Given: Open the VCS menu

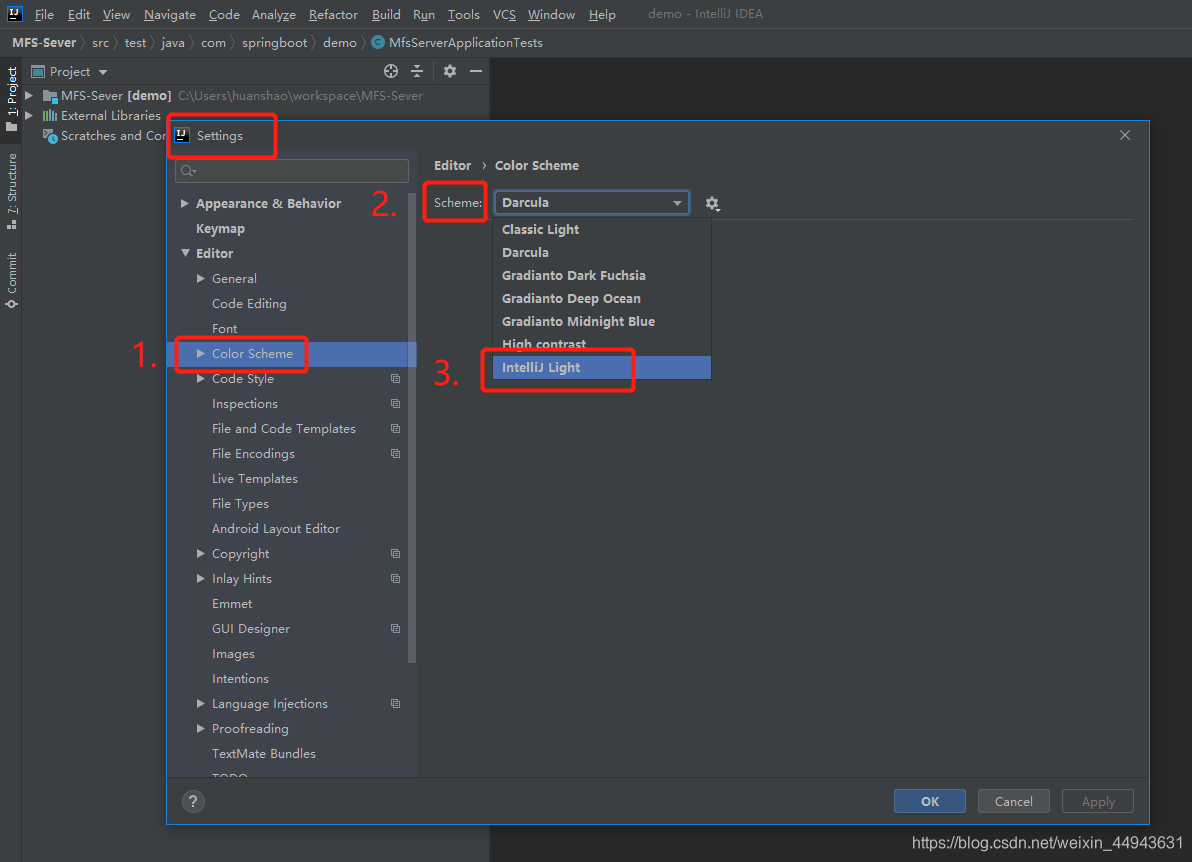Looking at the screenshot, I should (504, 14).
